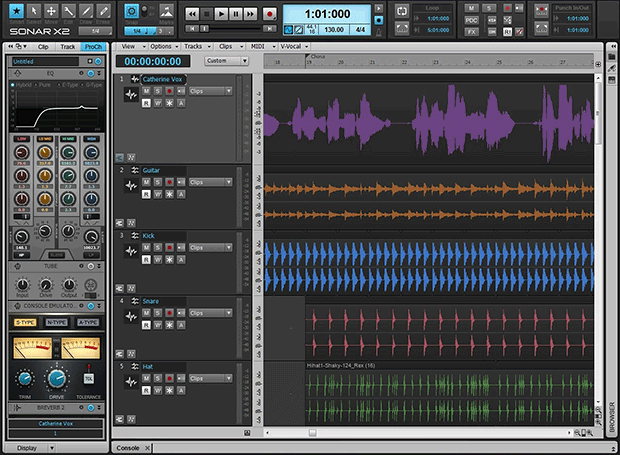Start playback with the Play button
The height and width of the screenshot is (455, 620).
(x=221, y=14)
